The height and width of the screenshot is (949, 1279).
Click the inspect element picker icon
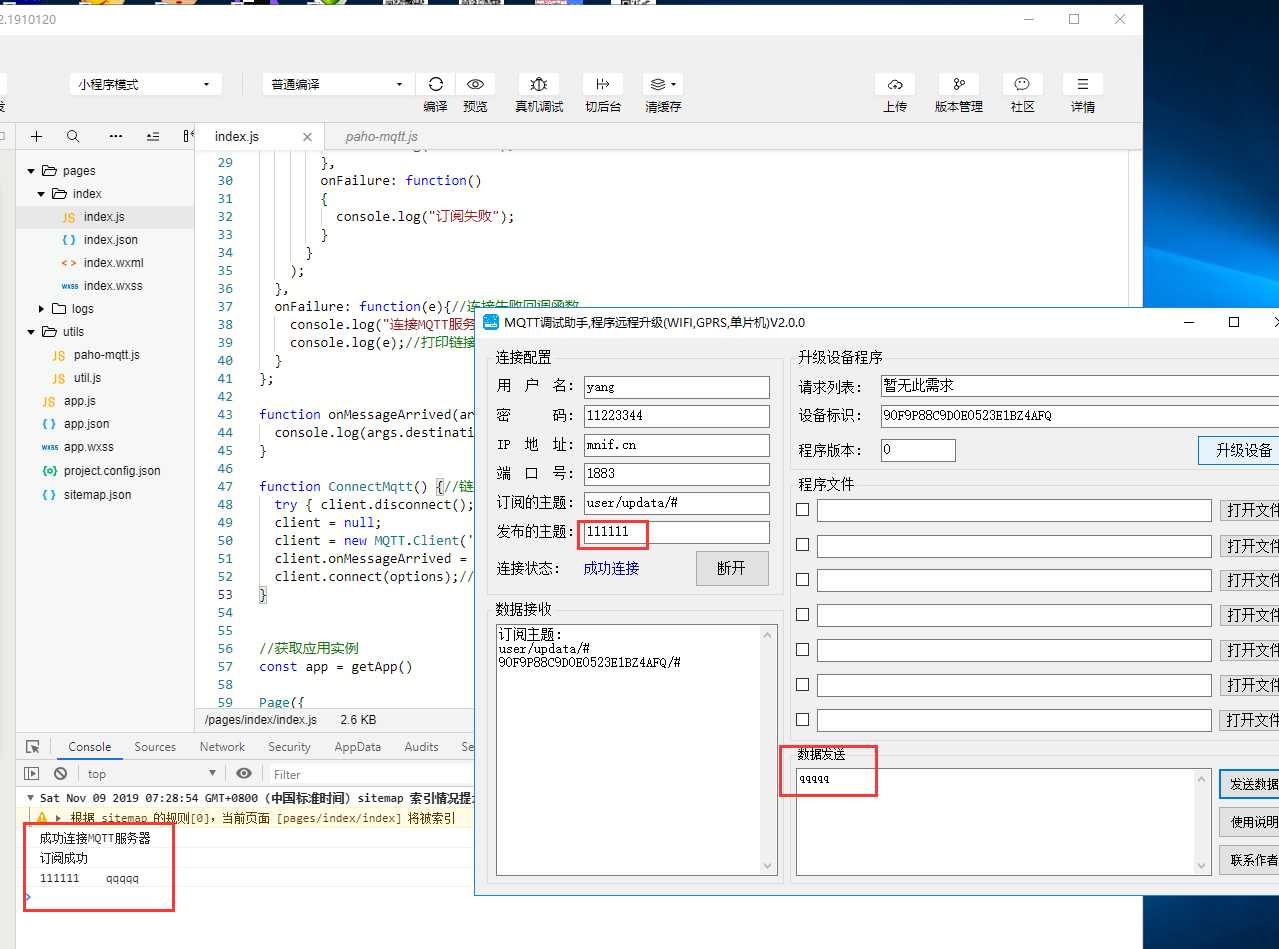point(32,747)
